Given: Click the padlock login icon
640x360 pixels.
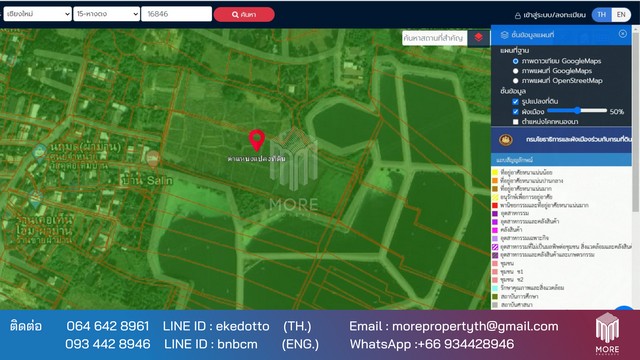Looking at the screenshot, I should tap(518, 16).
